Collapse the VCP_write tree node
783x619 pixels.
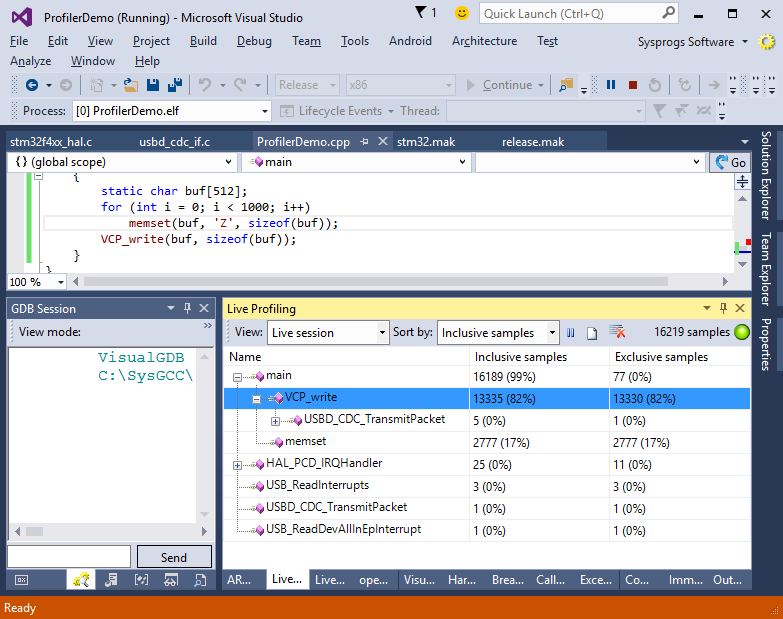pyautogui.click(x=256, y=398)
